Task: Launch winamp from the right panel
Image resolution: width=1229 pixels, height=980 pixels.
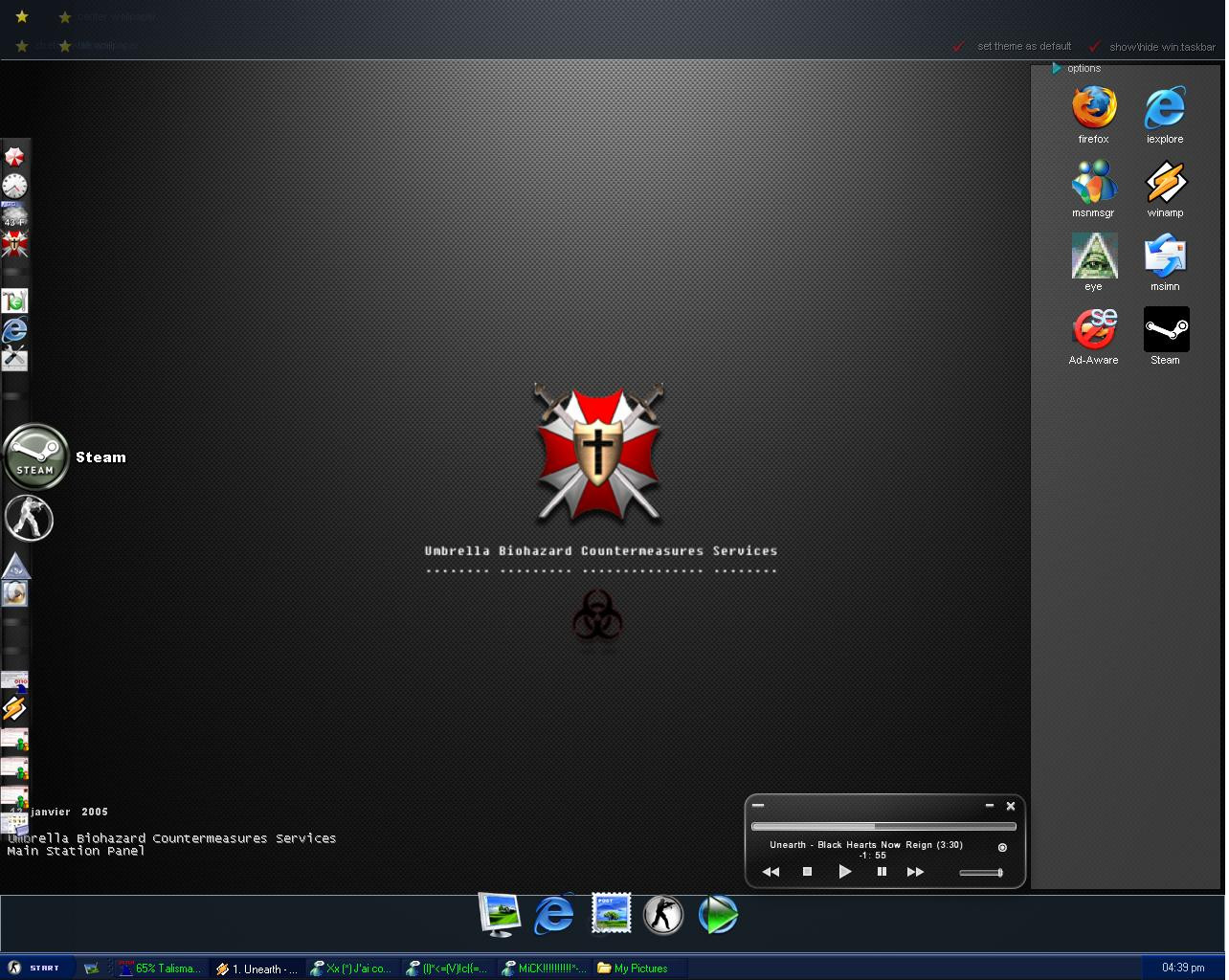Action: tap(1165, 181)
